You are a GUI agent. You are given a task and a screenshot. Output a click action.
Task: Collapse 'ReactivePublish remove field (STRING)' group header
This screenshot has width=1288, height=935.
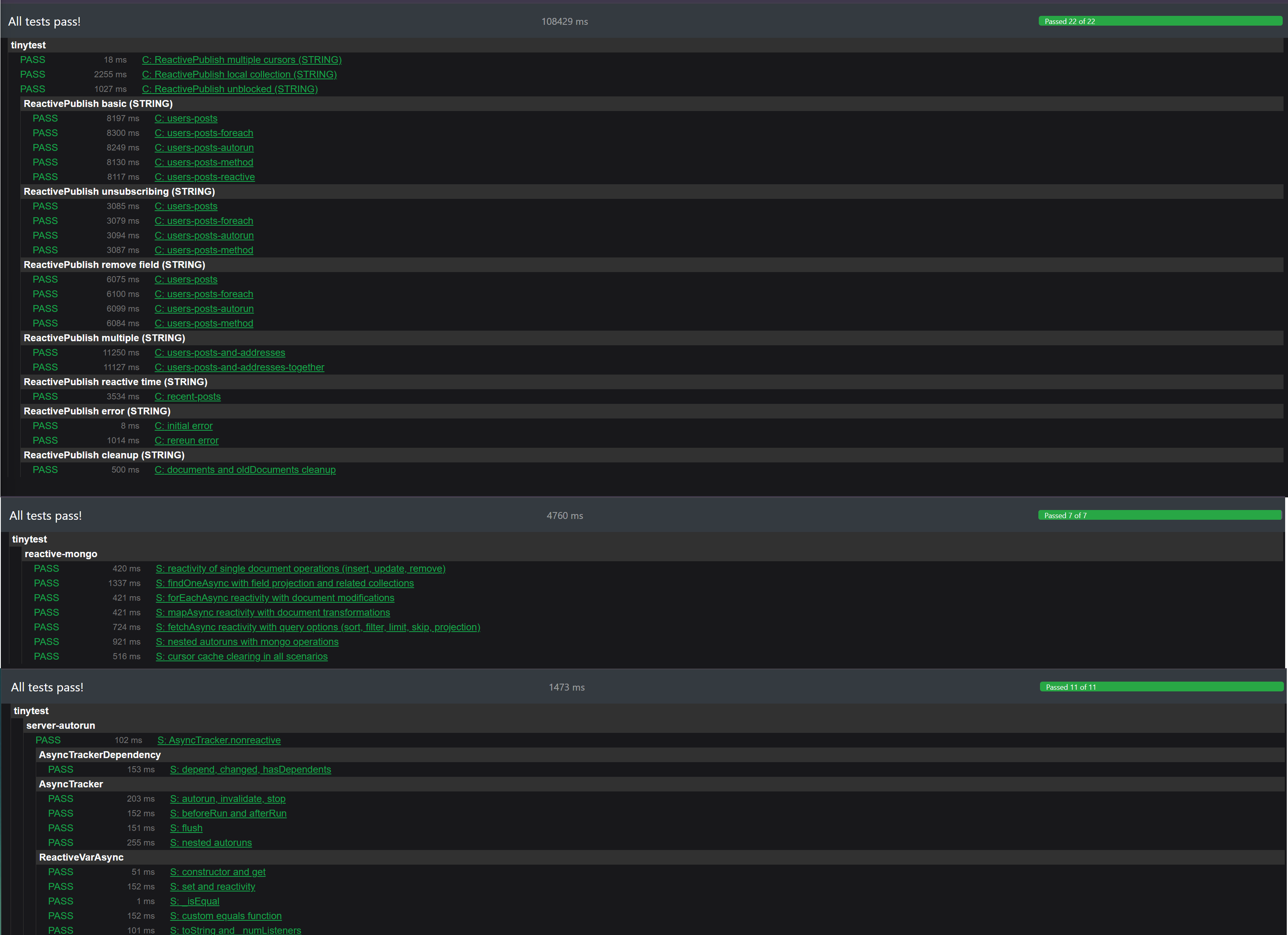coord(651,265)
